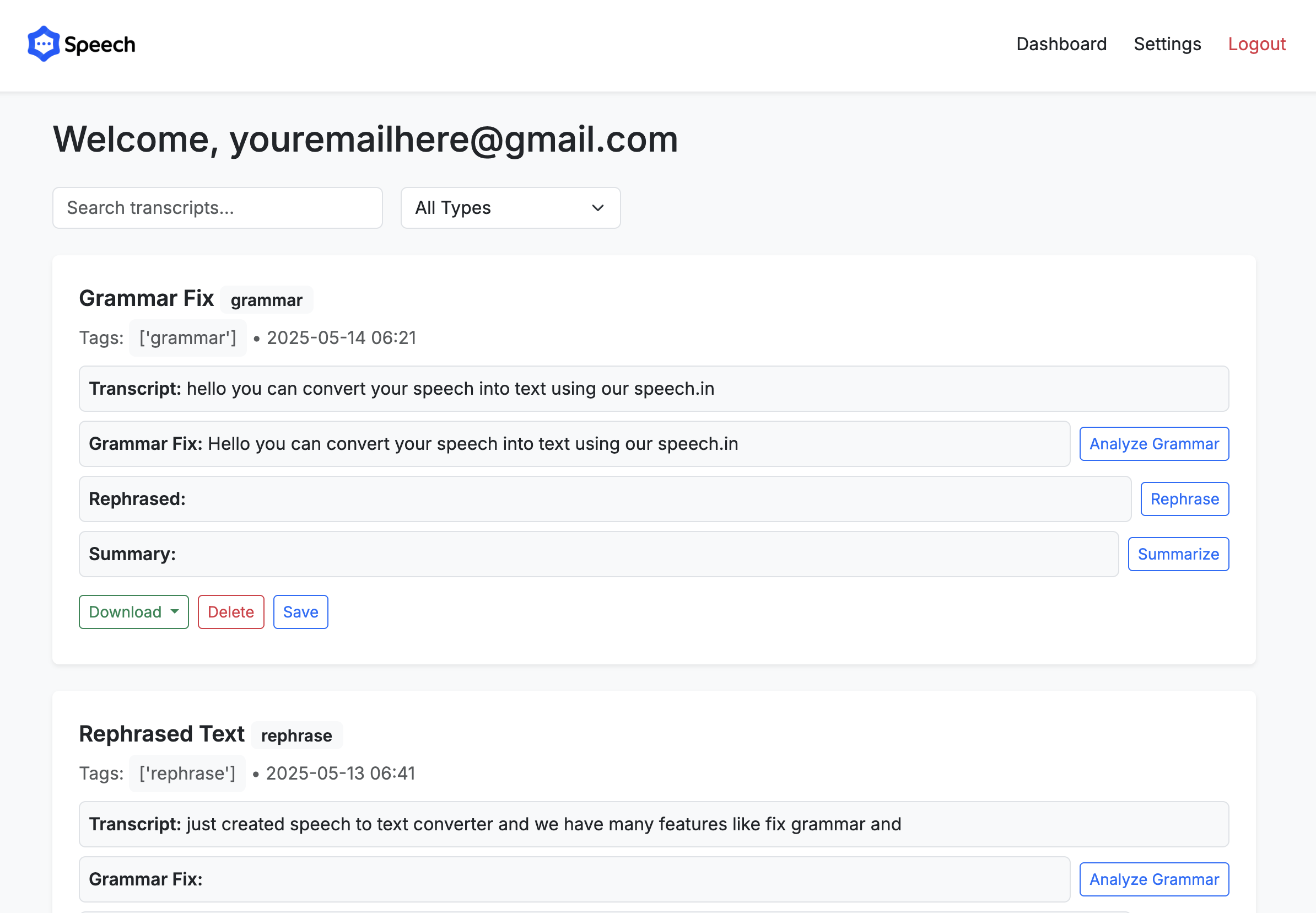Go to Settings in the navbar

pos(1167,44)
